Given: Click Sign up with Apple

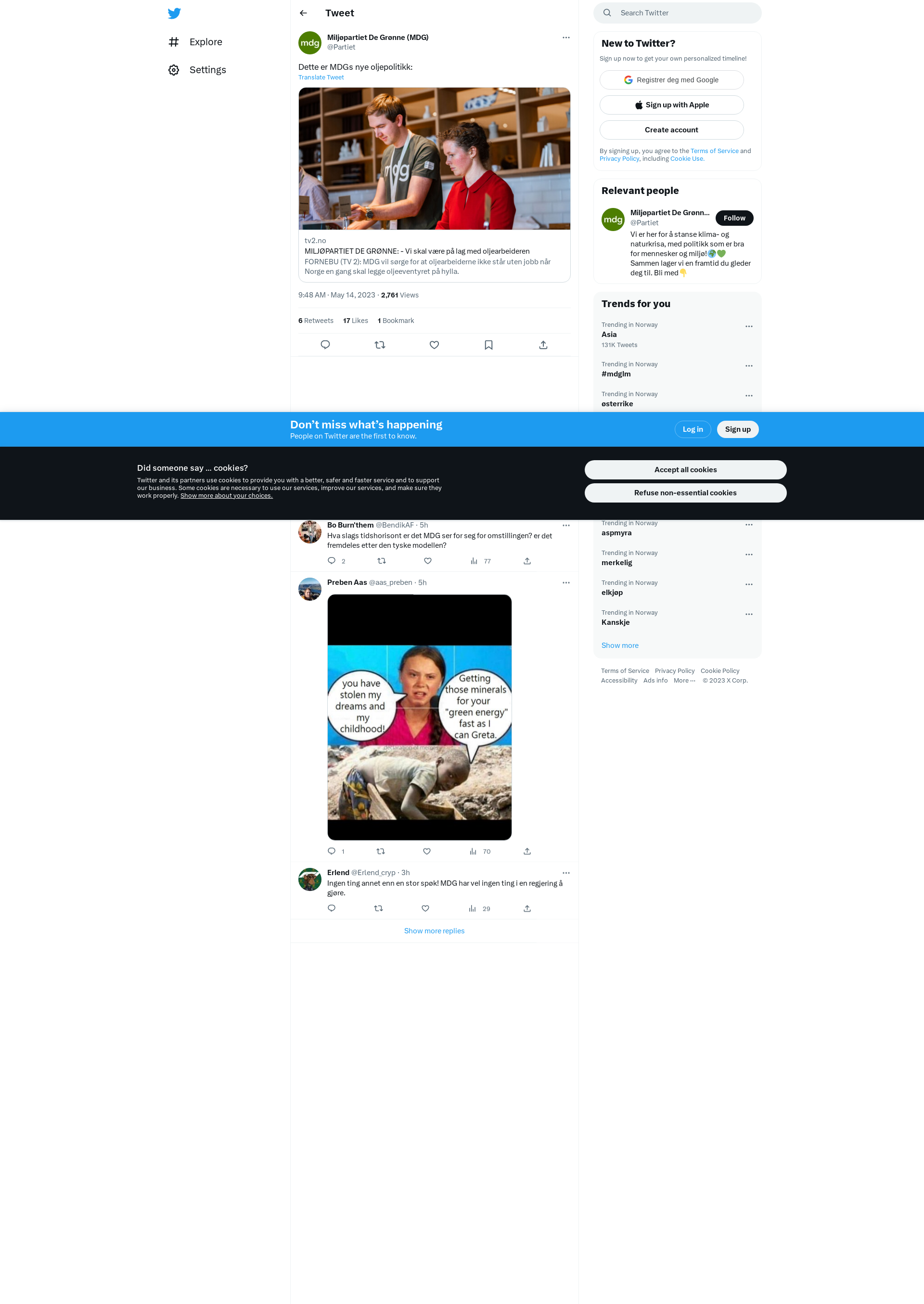Looking at the screenshot, I should click(x=671, y=105).
